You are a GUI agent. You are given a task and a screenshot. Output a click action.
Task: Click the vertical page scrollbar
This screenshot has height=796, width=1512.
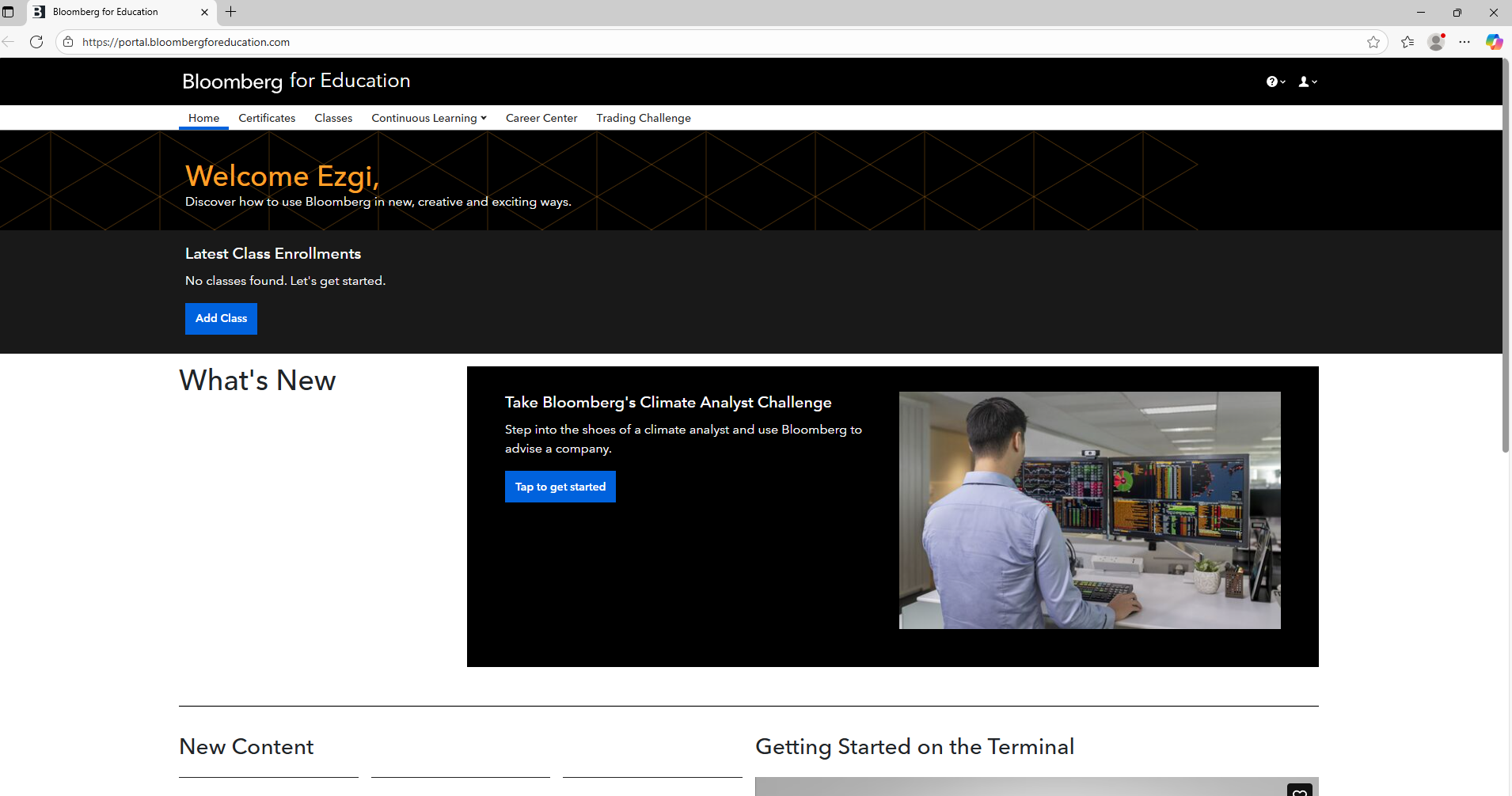pos(1506,257)
